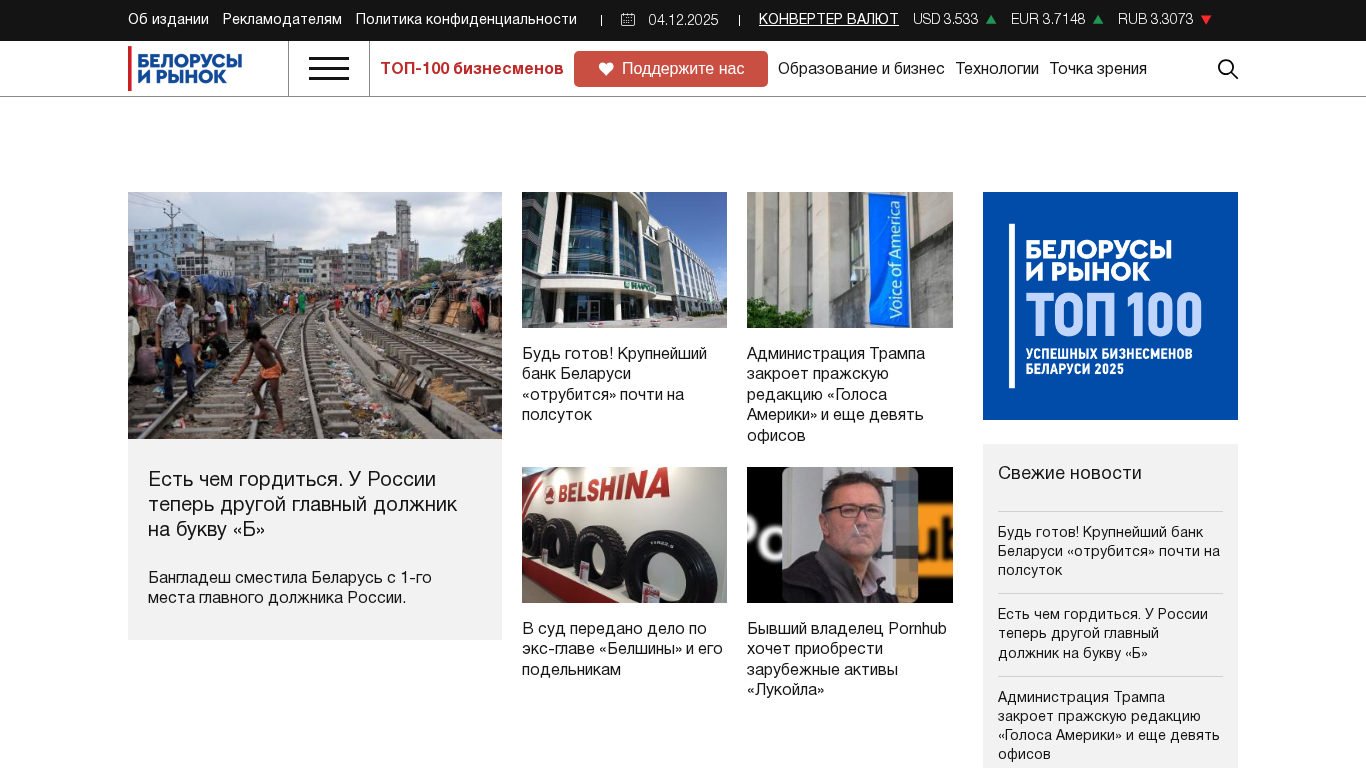Click the green arrow next to EUR rate

tap(1098, 19)
